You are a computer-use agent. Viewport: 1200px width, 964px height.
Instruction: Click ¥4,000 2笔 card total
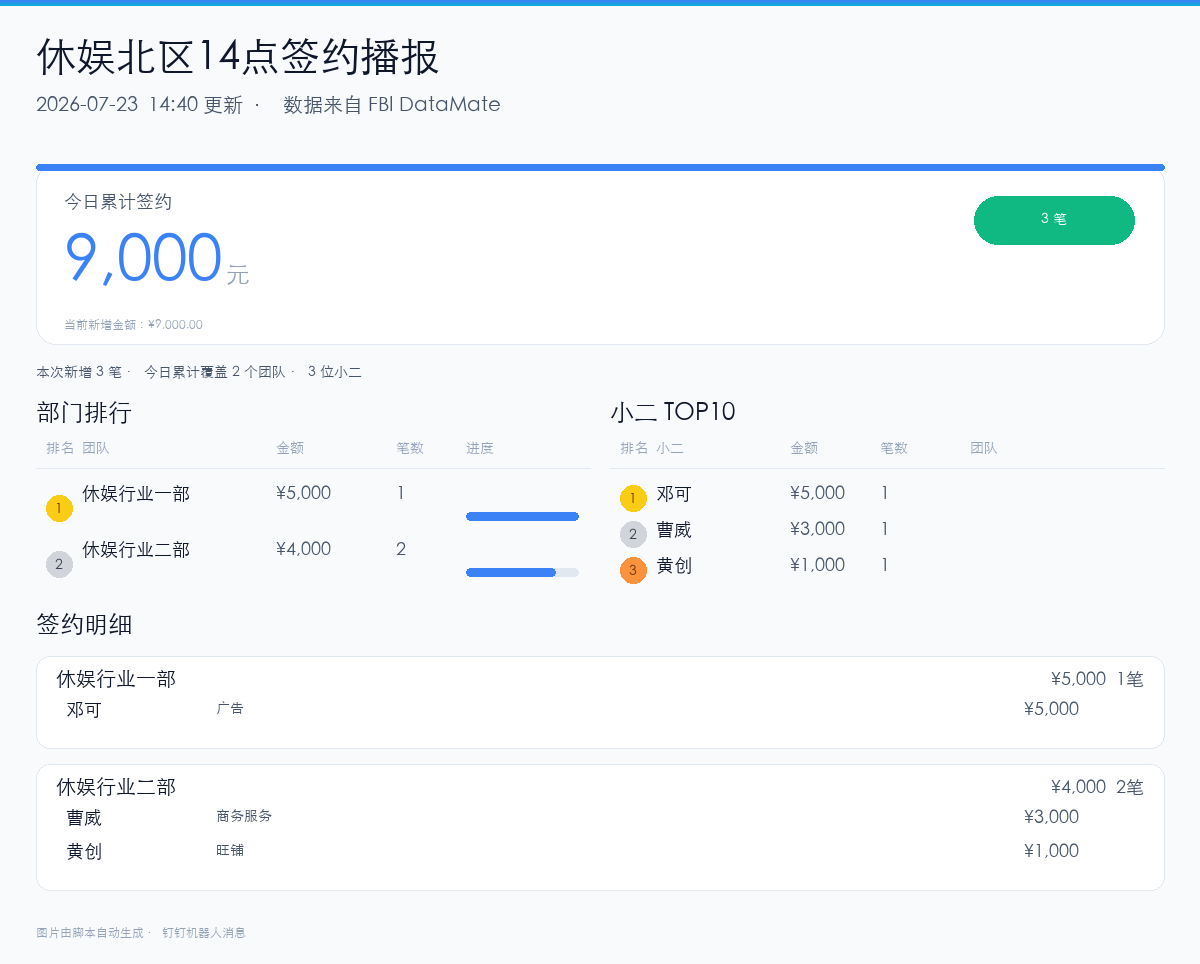(x=1097, y=787)
